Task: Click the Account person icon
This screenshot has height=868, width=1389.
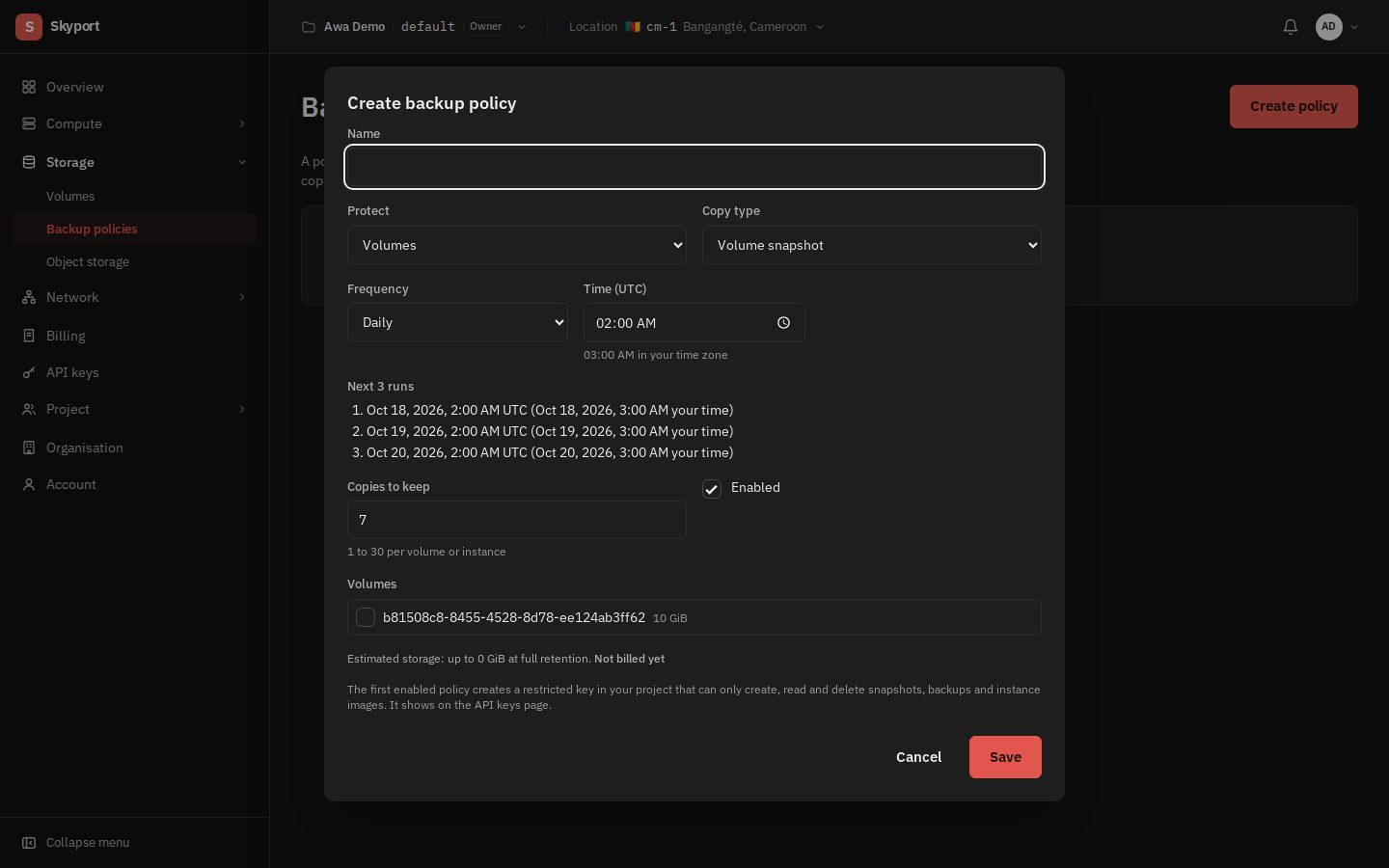Action: click(x=29, y=484)
